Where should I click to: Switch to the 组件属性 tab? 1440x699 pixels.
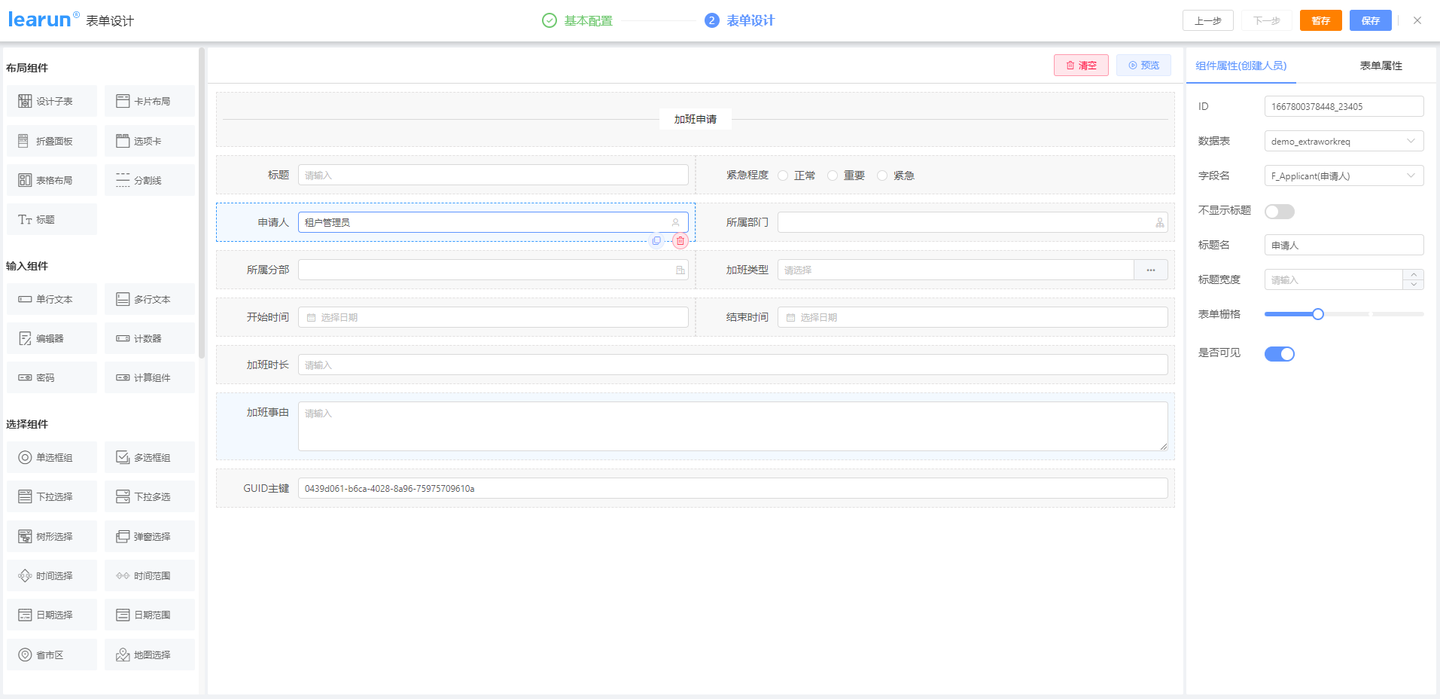(1241, 65)
